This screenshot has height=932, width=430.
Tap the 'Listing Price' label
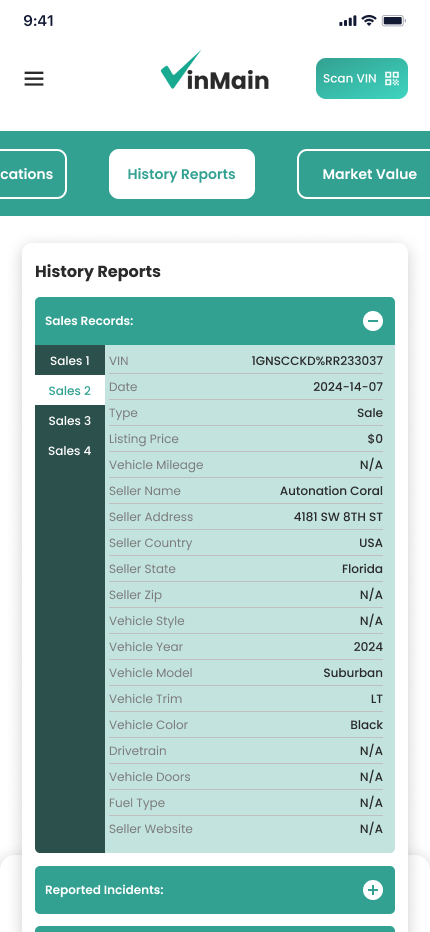pos(143,439)
